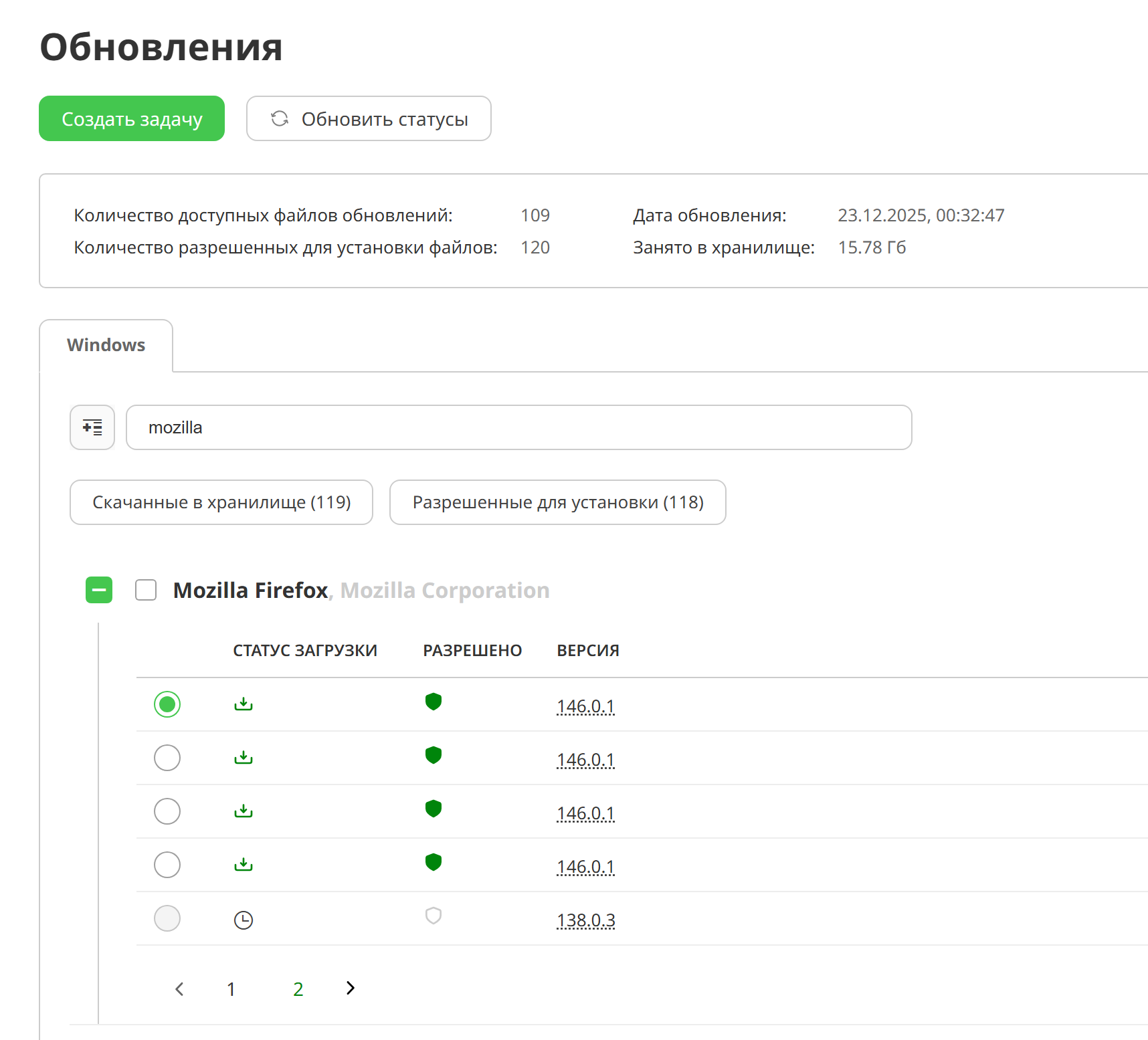The height and width of the screenshot is (1040, 1148).
Task: Click the search field containing mozilla
Action: click(518, 427)
